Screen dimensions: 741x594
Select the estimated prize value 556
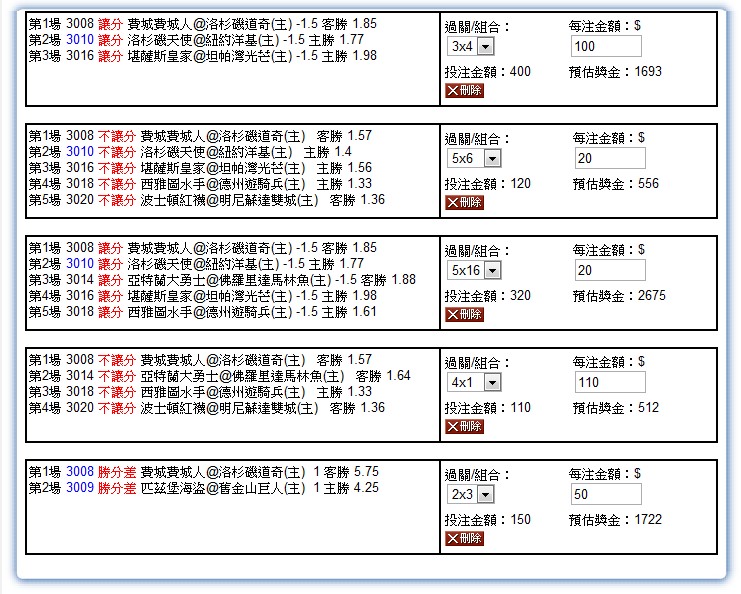pyautogui.click(x=648, y=184)
